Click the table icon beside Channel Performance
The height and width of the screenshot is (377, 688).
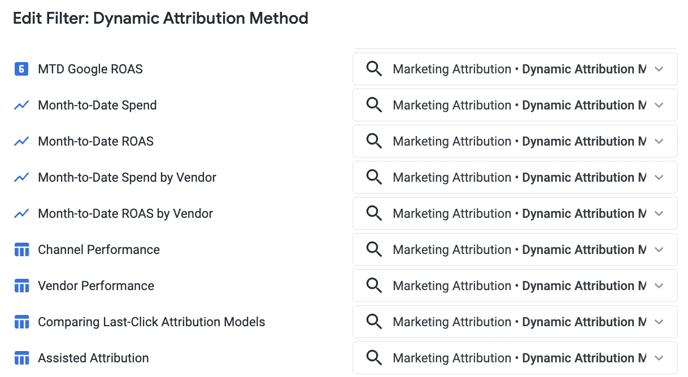22,250
